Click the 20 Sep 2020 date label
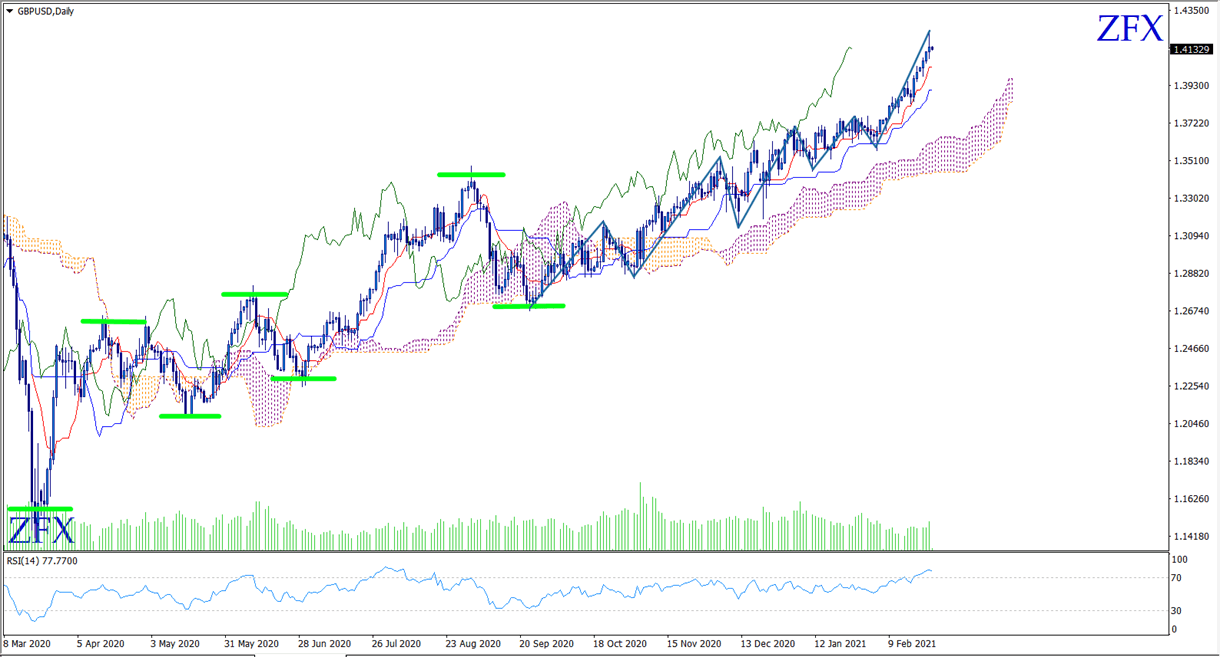 (x=547, y=644)
